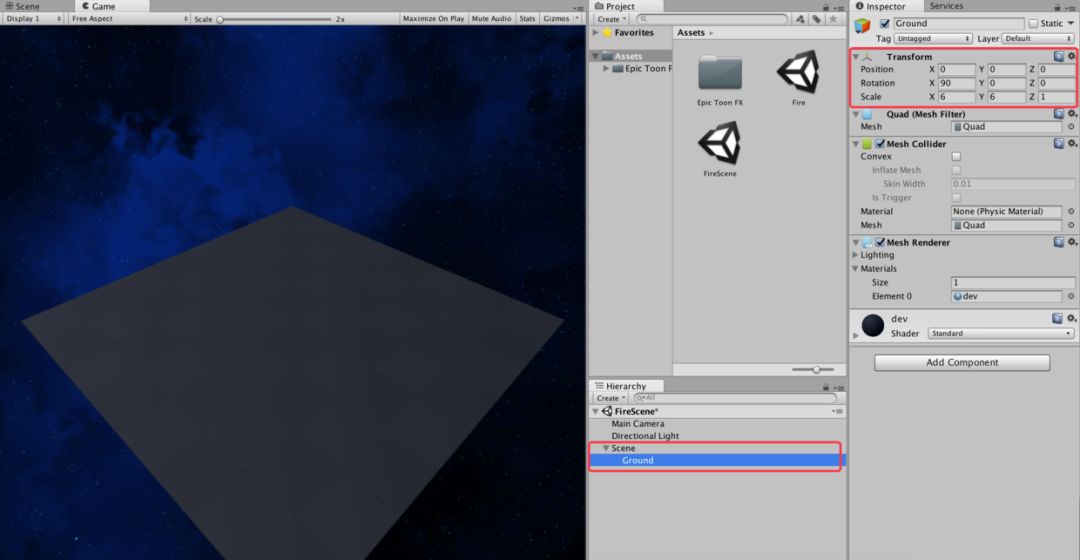Toggle Mute Audio in Game view
1080x560 pixels.
tap(491, 19)
